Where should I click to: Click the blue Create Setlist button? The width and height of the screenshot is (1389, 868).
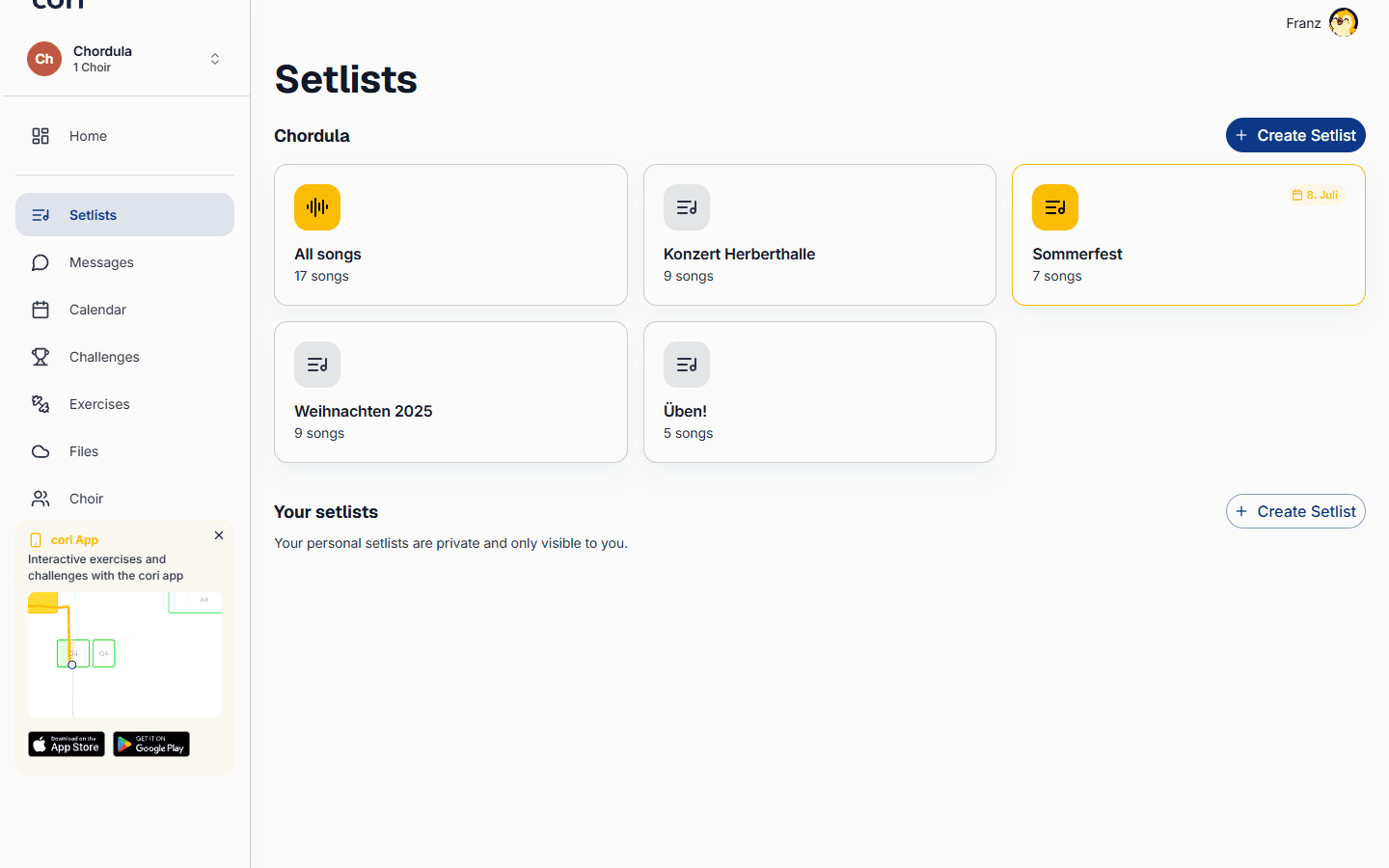pos(1295,135)
